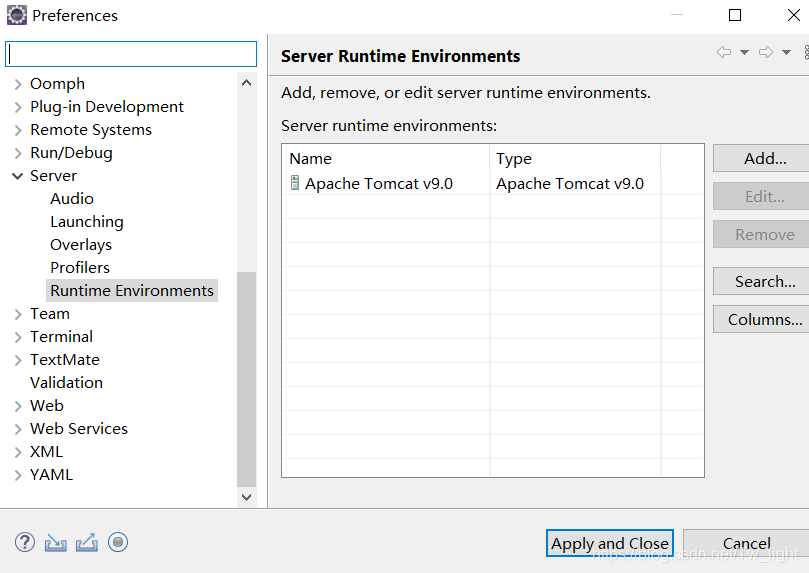Screen dimensions: 809x573
Task: Open the forward history dropdown arrow
Action: (786, 52)
